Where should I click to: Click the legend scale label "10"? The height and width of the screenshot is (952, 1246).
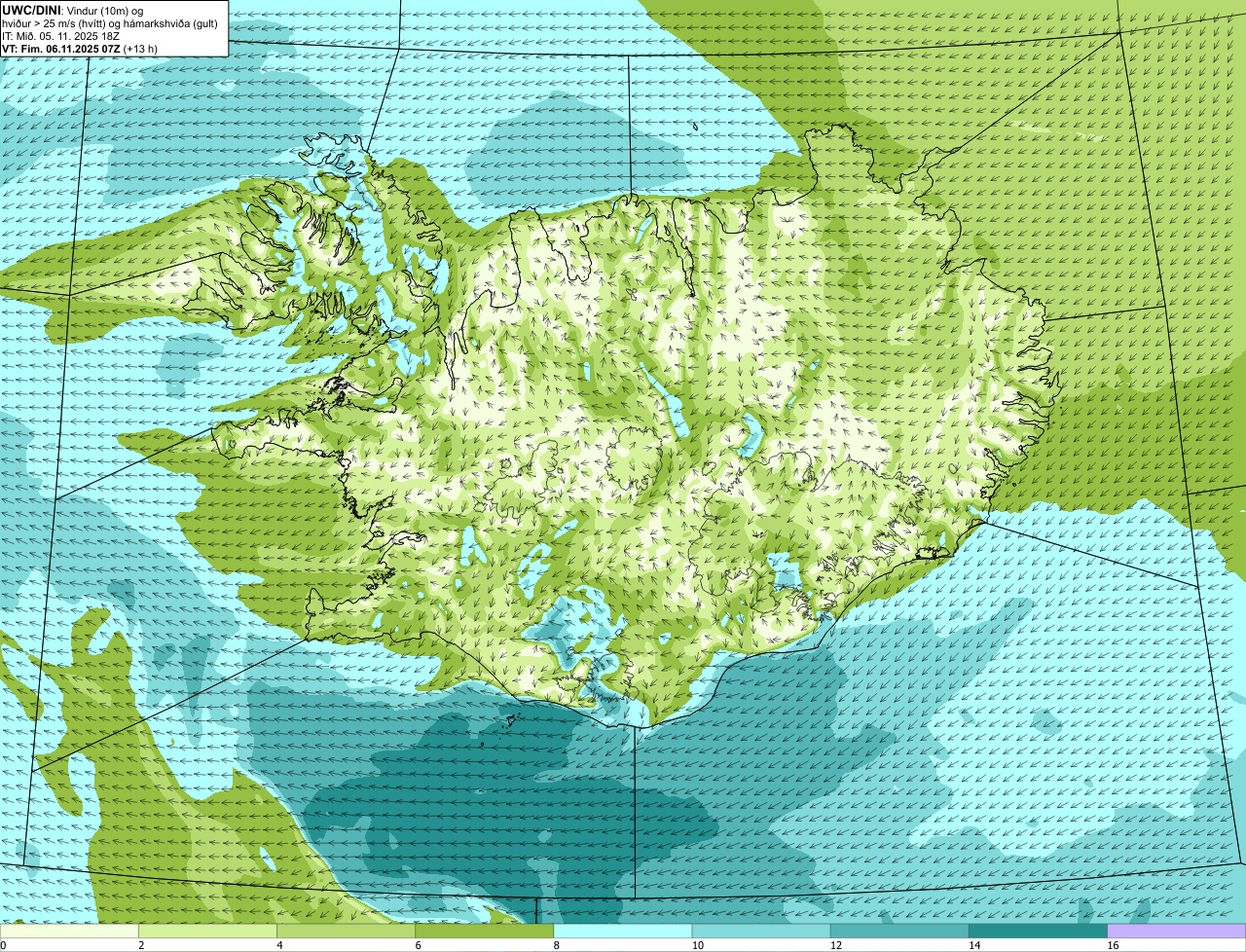click(x=697, y=945)
